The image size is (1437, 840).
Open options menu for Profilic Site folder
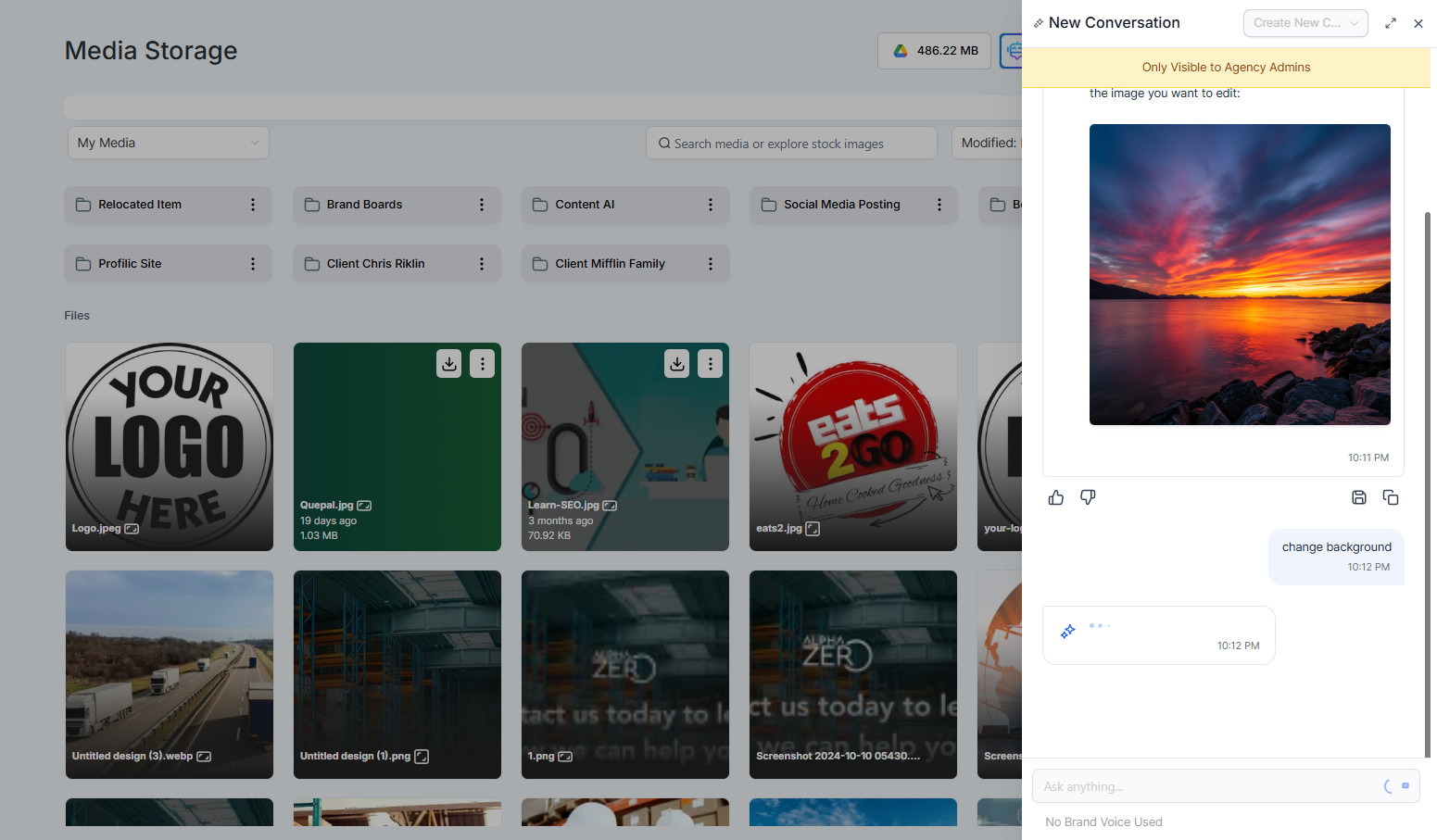(x=253, y=264)
